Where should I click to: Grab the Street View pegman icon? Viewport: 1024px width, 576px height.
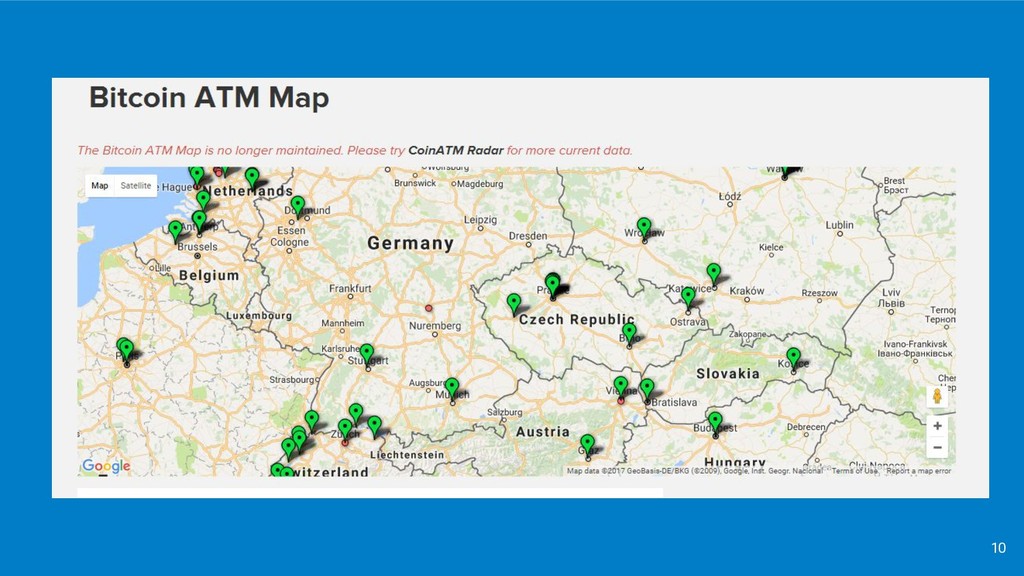[937, 396]
